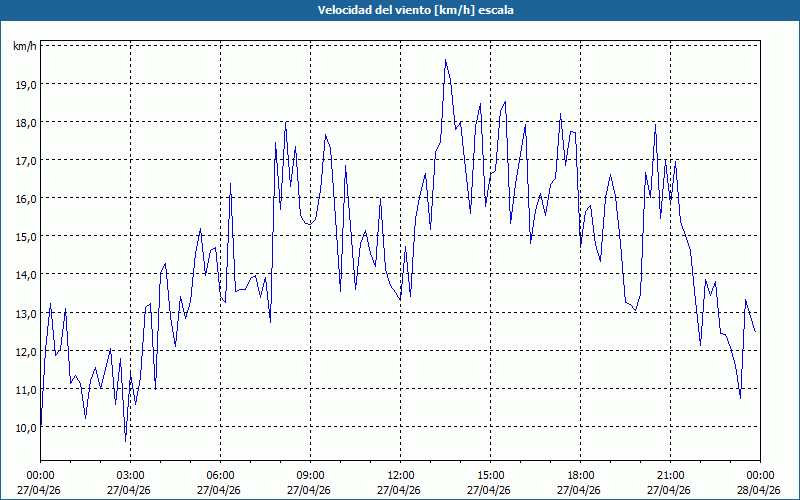Click the 28/04/26 date label

pyautogui.click(x=760, y=490)
